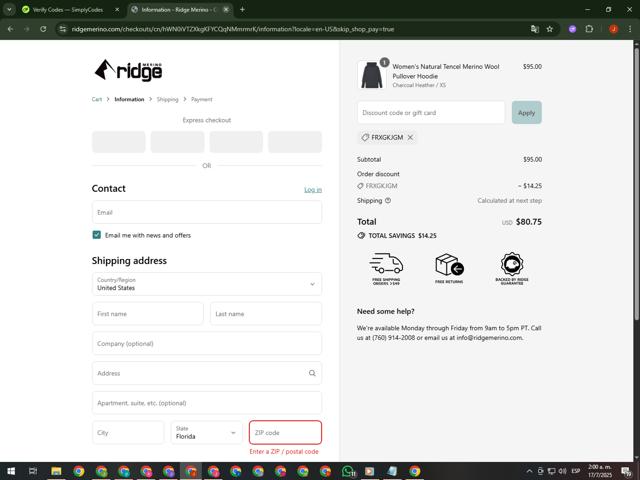Select the Information Ridge Merino tab
640x480 pixels.
click(x=179, y=9)
